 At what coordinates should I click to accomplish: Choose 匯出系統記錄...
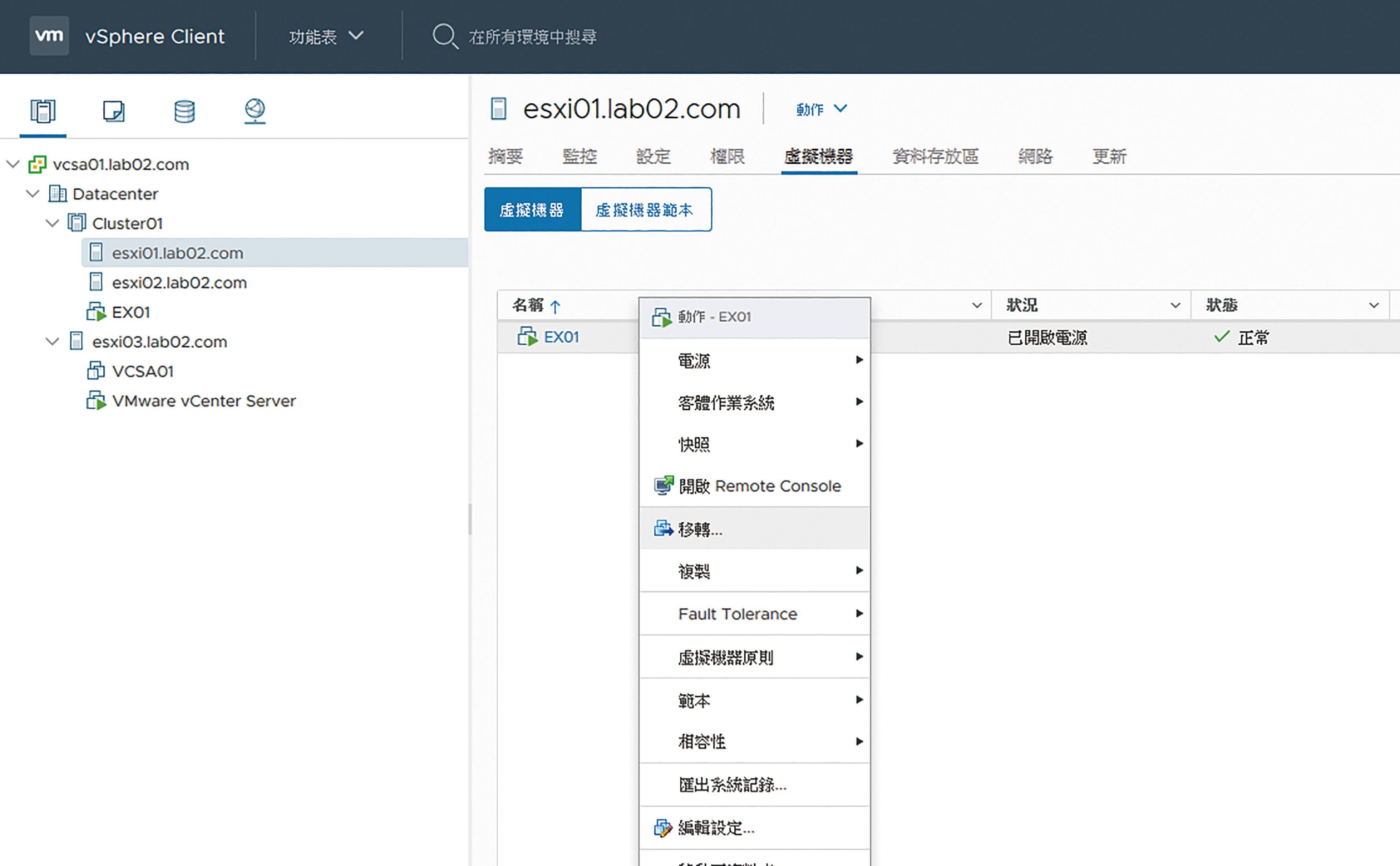click(x=754, y=785)
